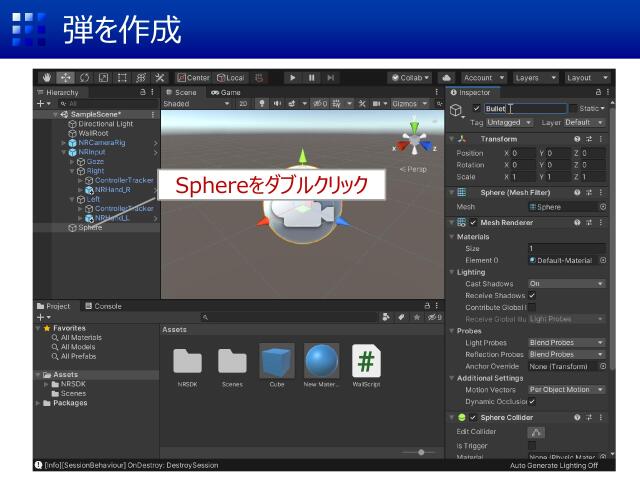Select the Rotate tool

coord(84,78)
